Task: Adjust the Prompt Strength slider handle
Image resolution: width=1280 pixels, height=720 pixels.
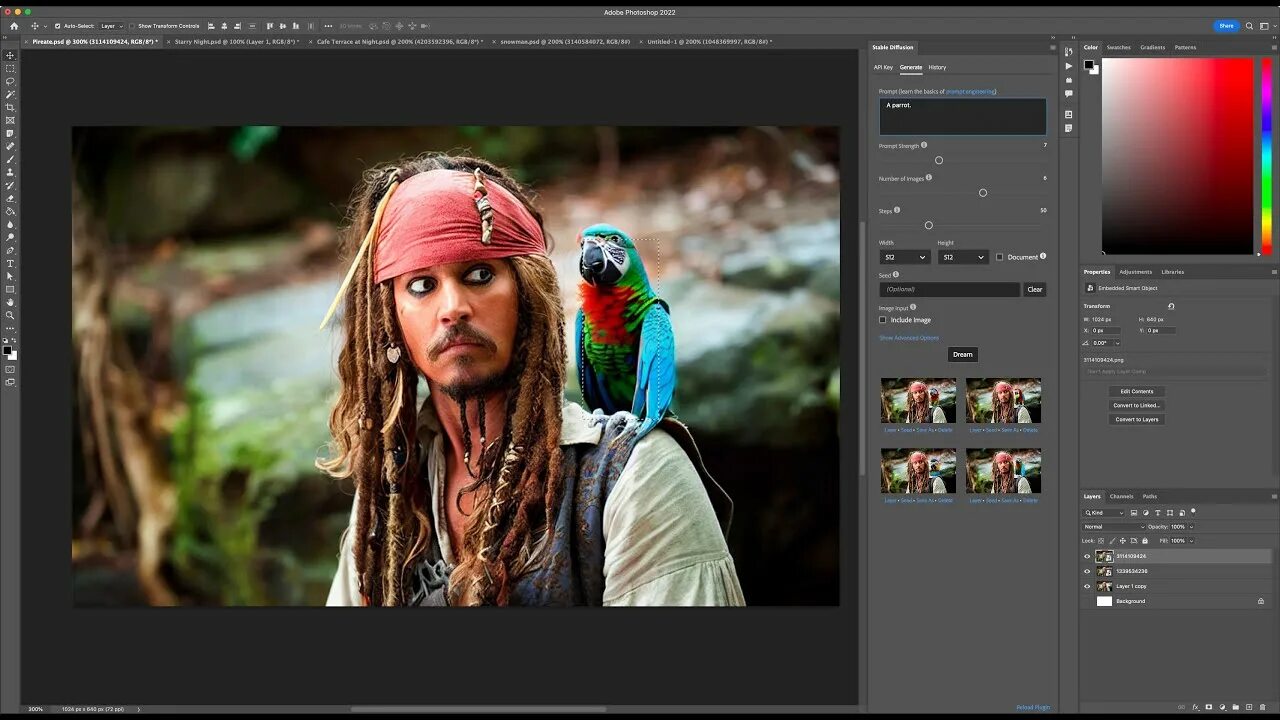Action: click(x=939, y=160)
